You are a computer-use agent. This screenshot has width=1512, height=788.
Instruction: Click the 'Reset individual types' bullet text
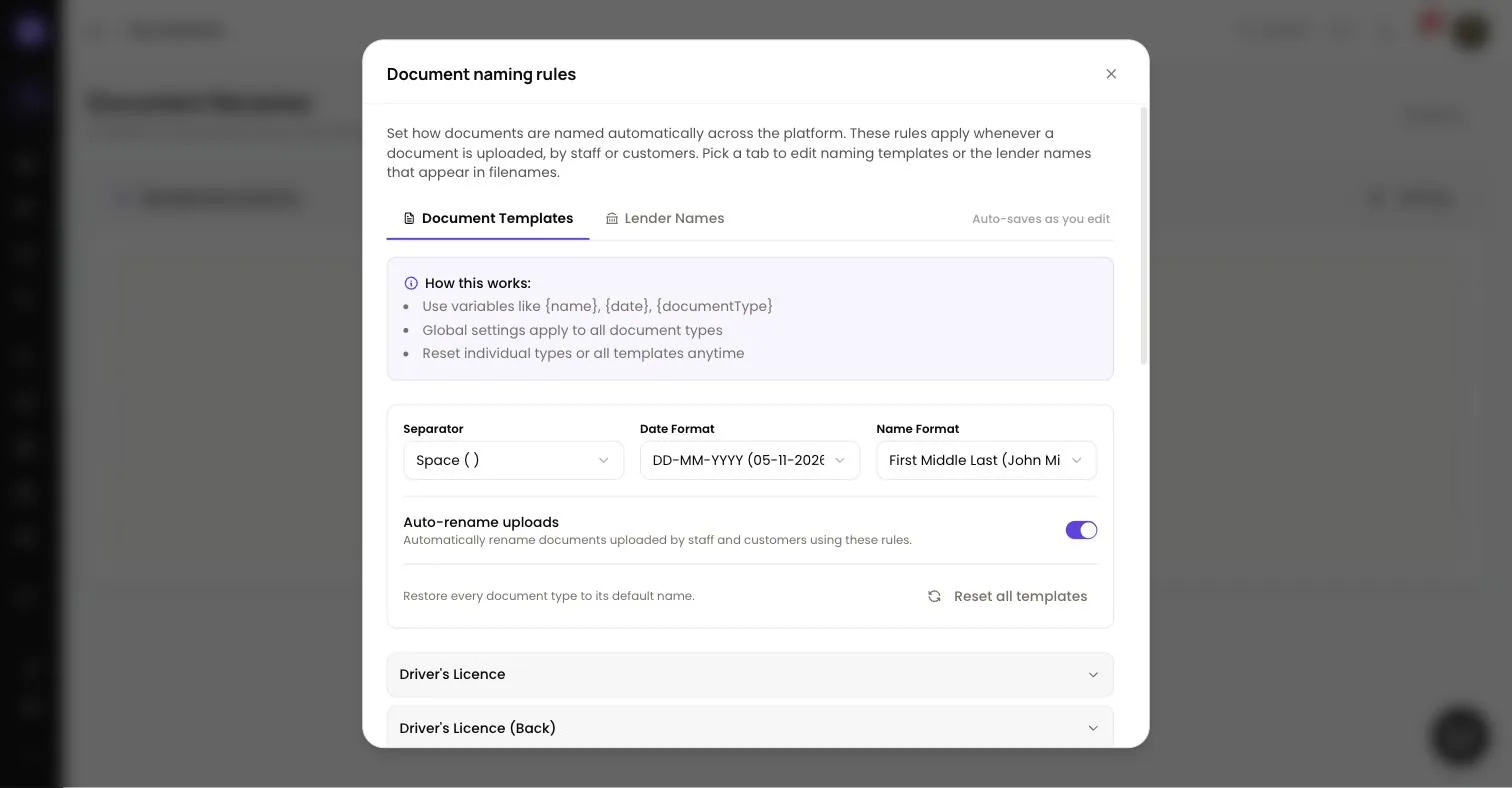(x=583, y=353)
